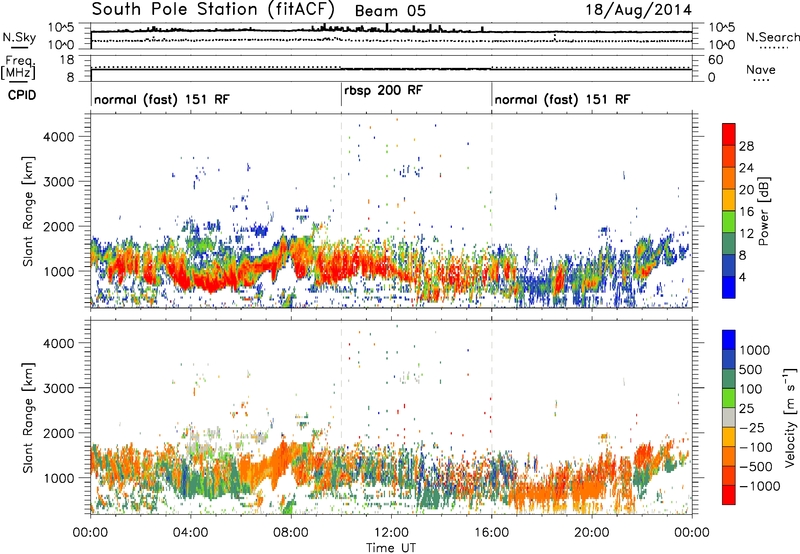Click the 'Freq. [MHz]' axis label

(x=18, y=68)
